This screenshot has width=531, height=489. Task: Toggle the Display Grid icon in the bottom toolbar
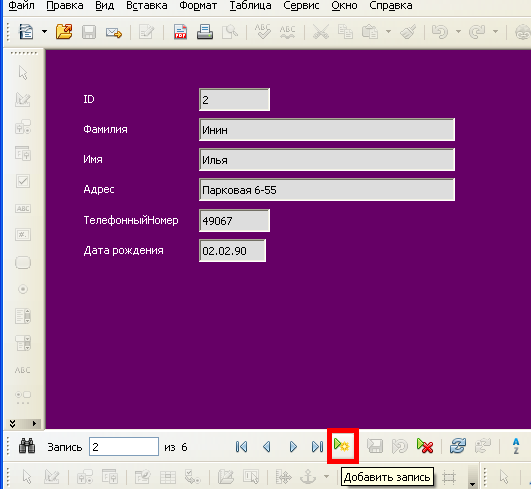coord(449,478)
